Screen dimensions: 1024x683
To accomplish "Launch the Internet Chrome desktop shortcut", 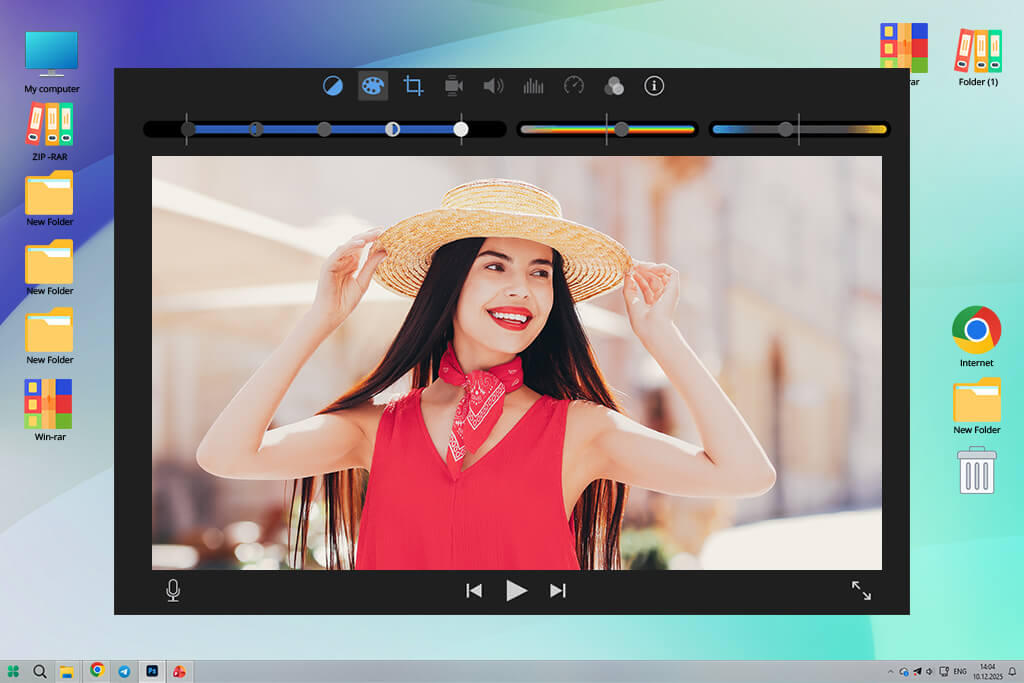I will [x=976, y=336].
